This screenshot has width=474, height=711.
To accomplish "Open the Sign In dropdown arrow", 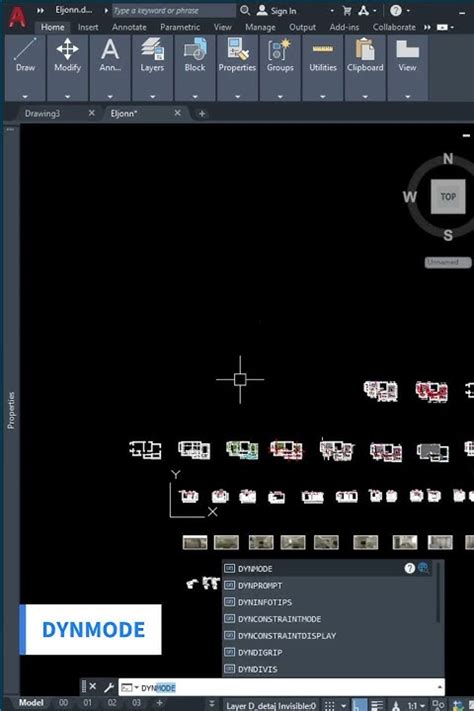I will coord(332,10).
